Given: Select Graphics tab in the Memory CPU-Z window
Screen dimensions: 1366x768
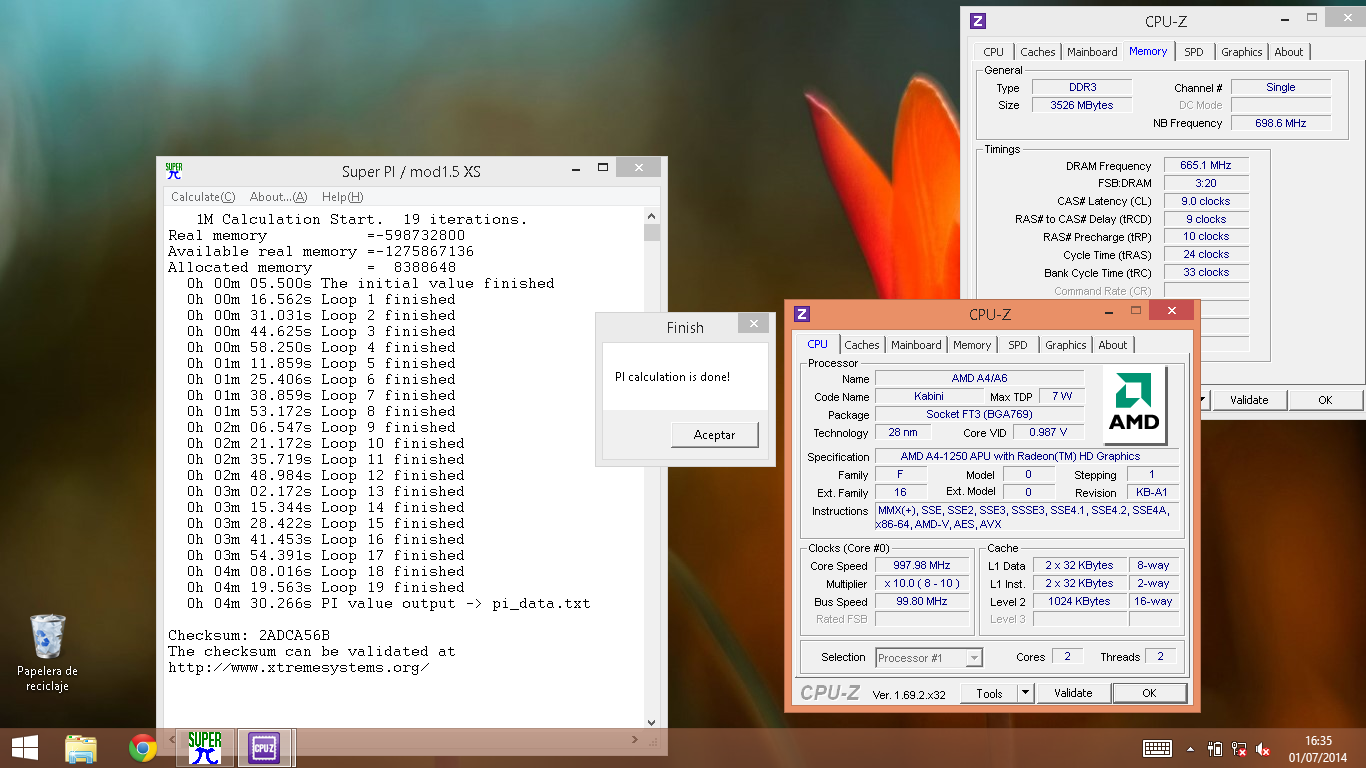Looking at the screenshot, I should click(x=1241, y=52).
